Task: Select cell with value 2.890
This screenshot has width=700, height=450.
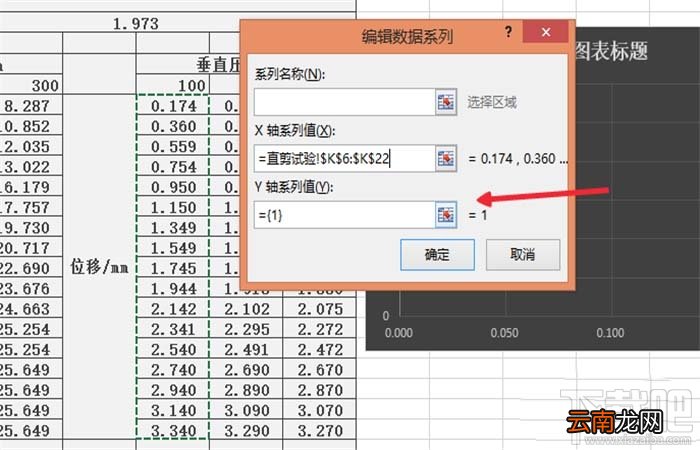Action: [x=246, y=390]
